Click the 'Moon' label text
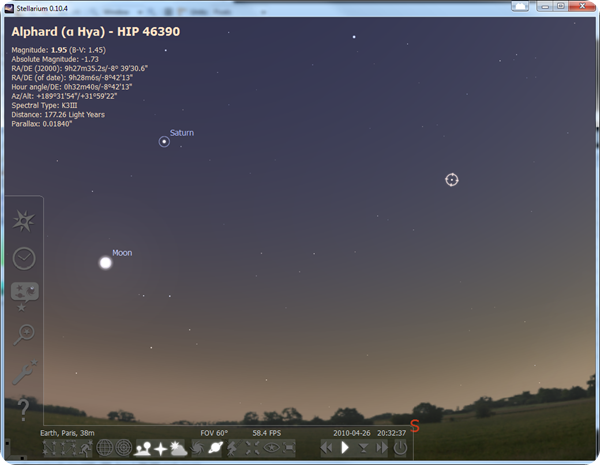600x465 pixels. click(122, 253)
